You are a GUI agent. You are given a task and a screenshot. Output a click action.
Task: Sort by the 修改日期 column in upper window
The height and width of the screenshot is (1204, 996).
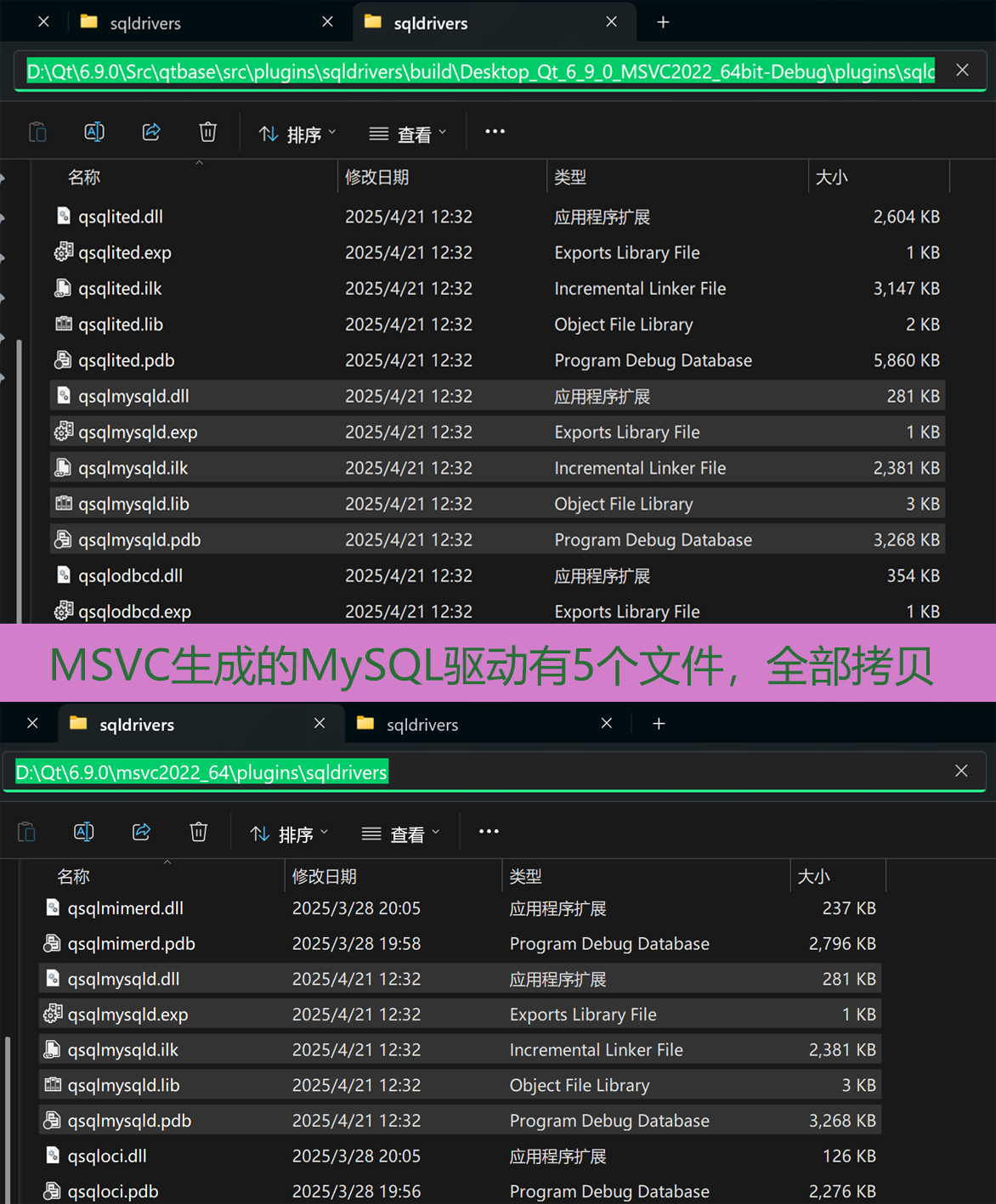377,177
